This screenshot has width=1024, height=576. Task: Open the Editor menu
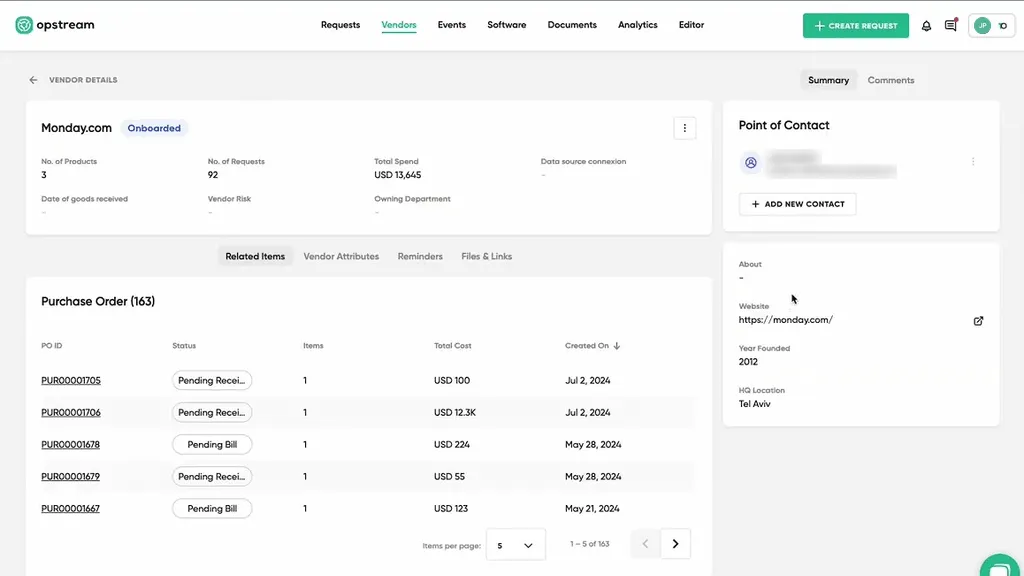coord(691,25)
